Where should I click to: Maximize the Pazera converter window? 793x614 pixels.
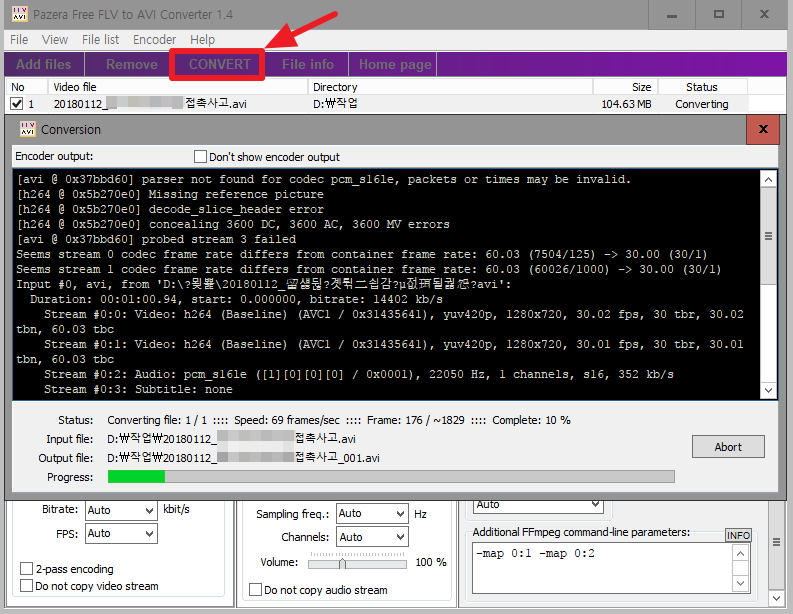click(x=719, y=15)
